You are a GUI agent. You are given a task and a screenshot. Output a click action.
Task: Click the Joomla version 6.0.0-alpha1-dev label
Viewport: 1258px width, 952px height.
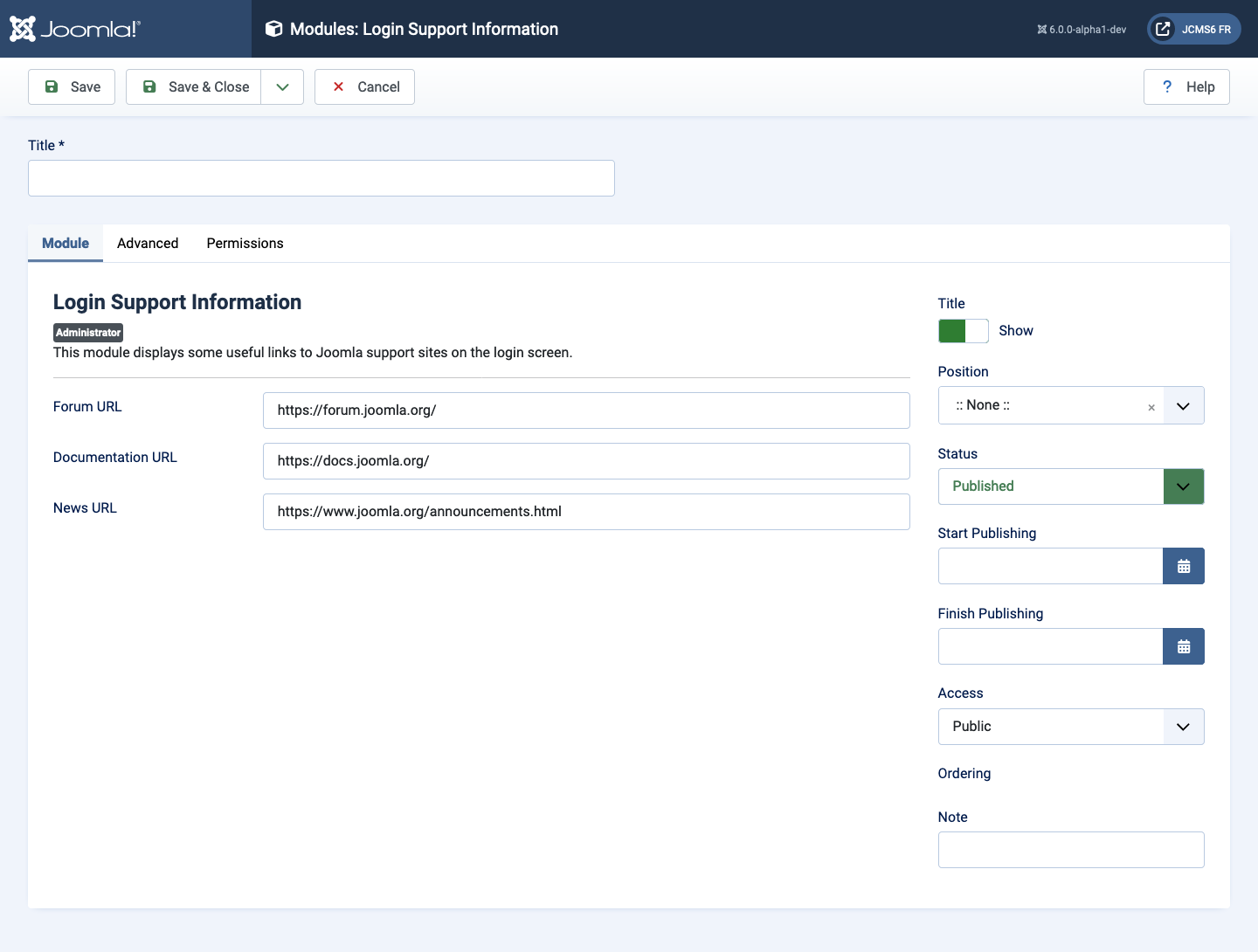pos(1082,30)
